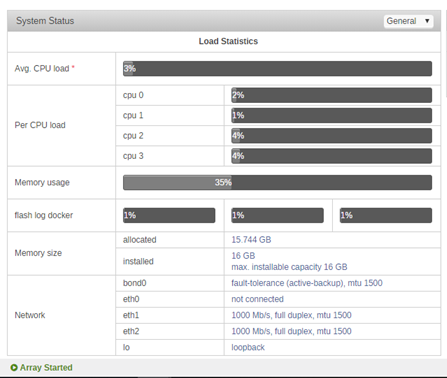Click the Network label
This screenshot has width=447, height=378.
(30, 315)
